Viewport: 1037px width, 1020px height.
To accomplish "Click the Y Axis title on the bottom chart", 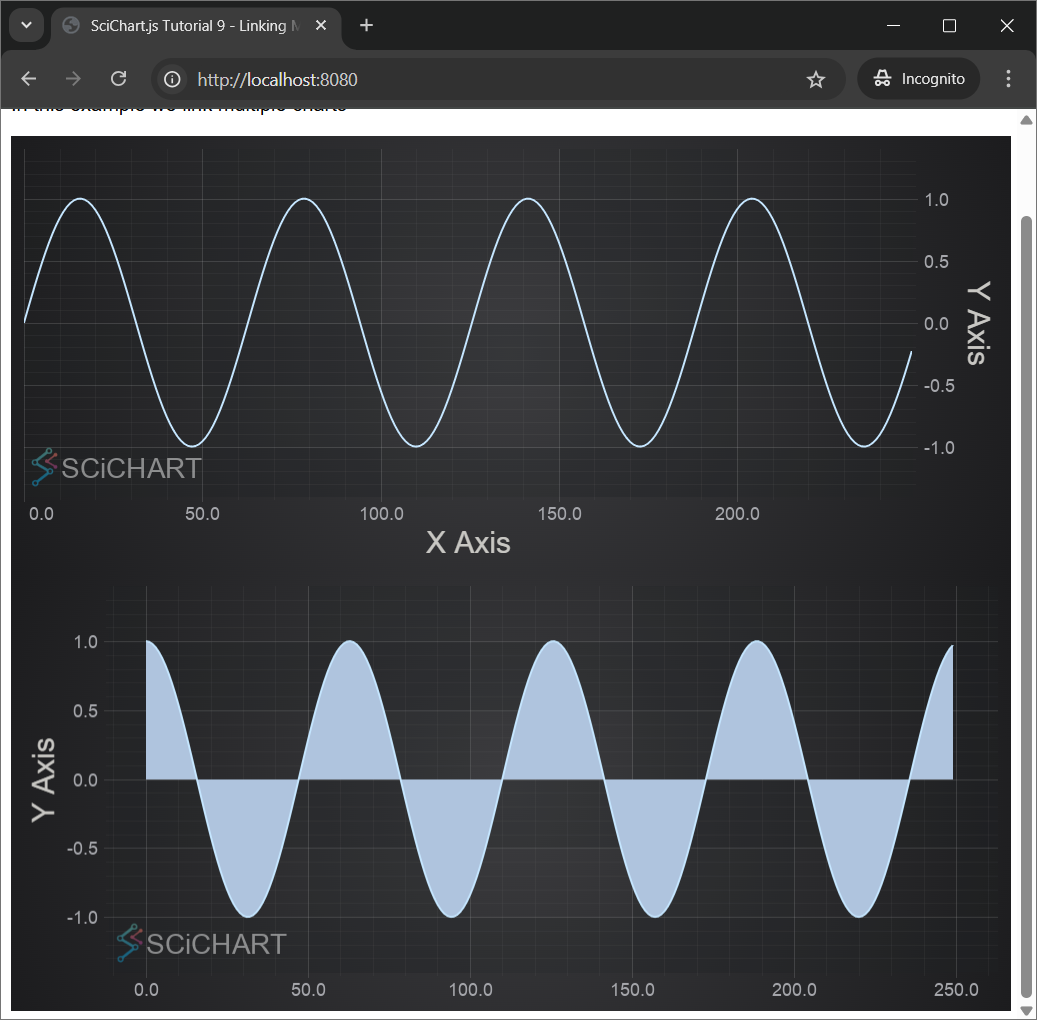I will pyautogui.click(x=44, y=780).
